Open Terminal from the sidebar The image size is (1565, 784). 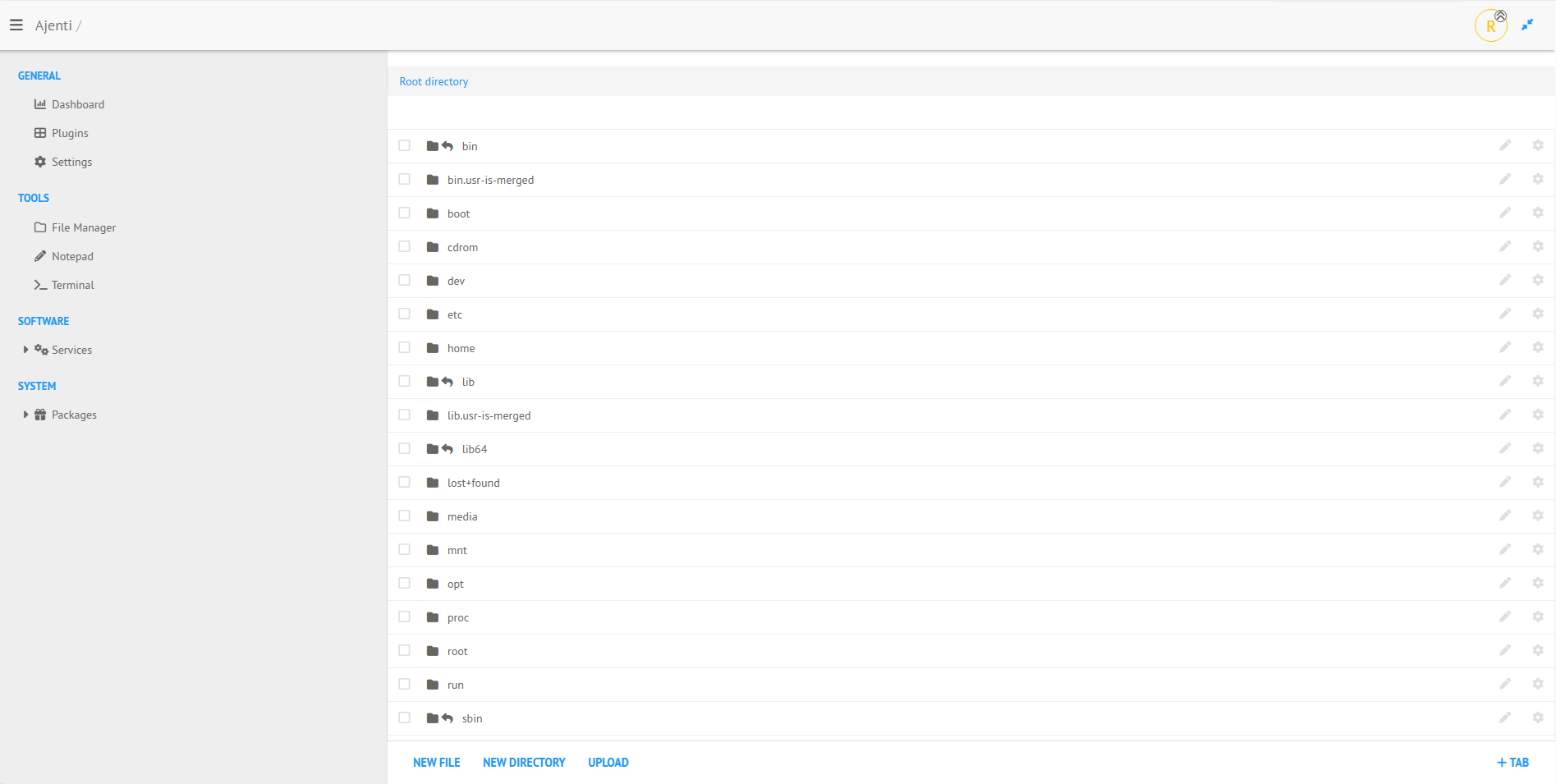(x=72, y=285)
